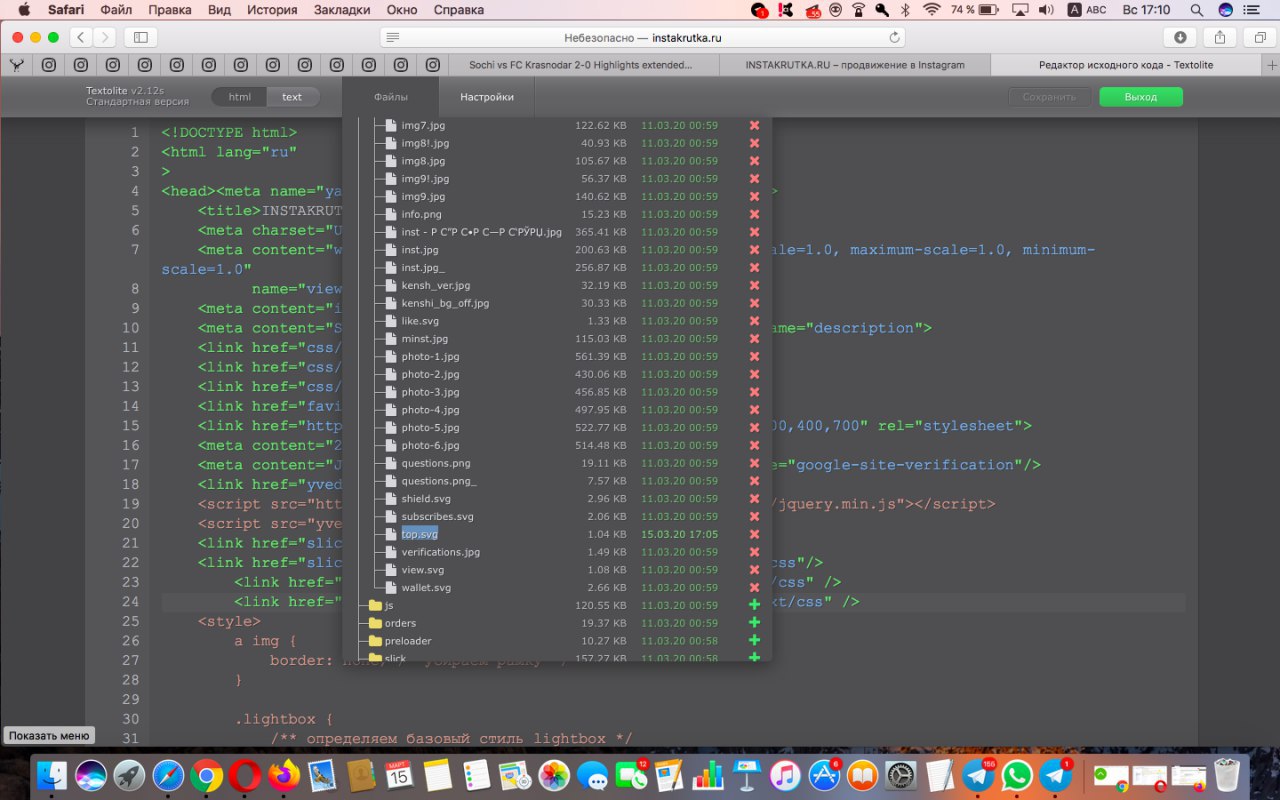Image resolution: width=1280 pixels, height=800 pixels.
Task: Show all tabs overview button
Action: [1259, 37]
